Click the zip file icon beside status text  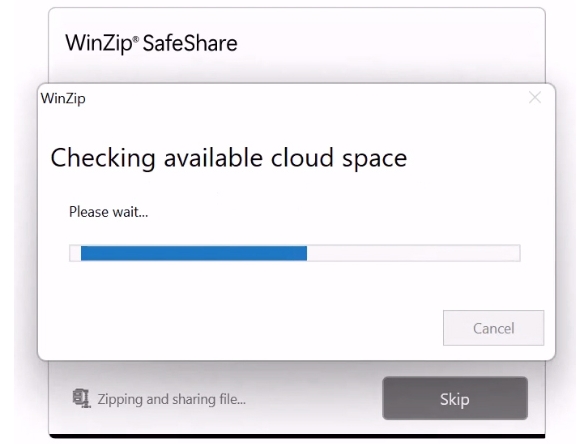81,398
